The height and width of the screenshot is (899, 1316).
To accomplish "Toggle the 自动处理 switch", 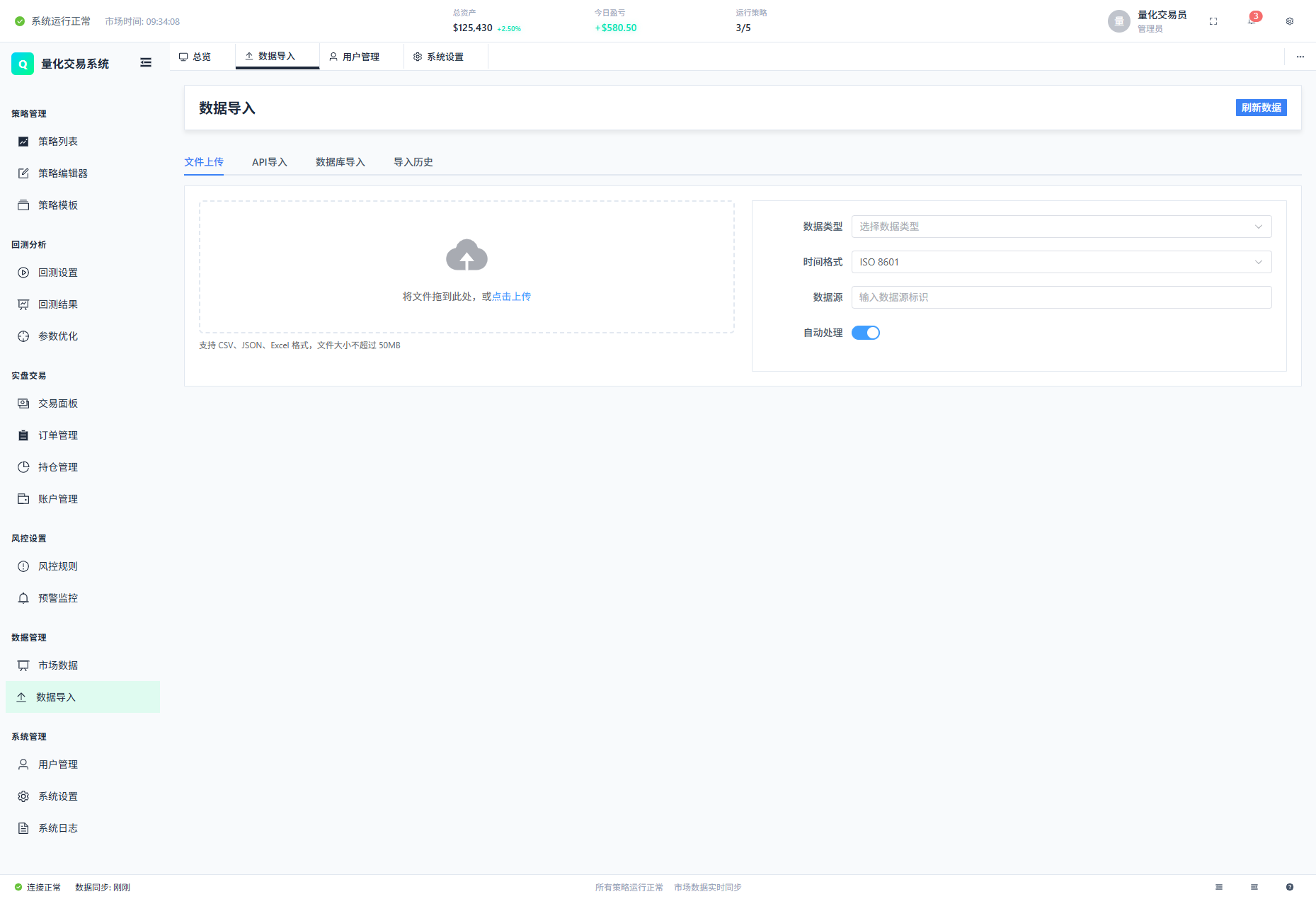I will 866,333.
